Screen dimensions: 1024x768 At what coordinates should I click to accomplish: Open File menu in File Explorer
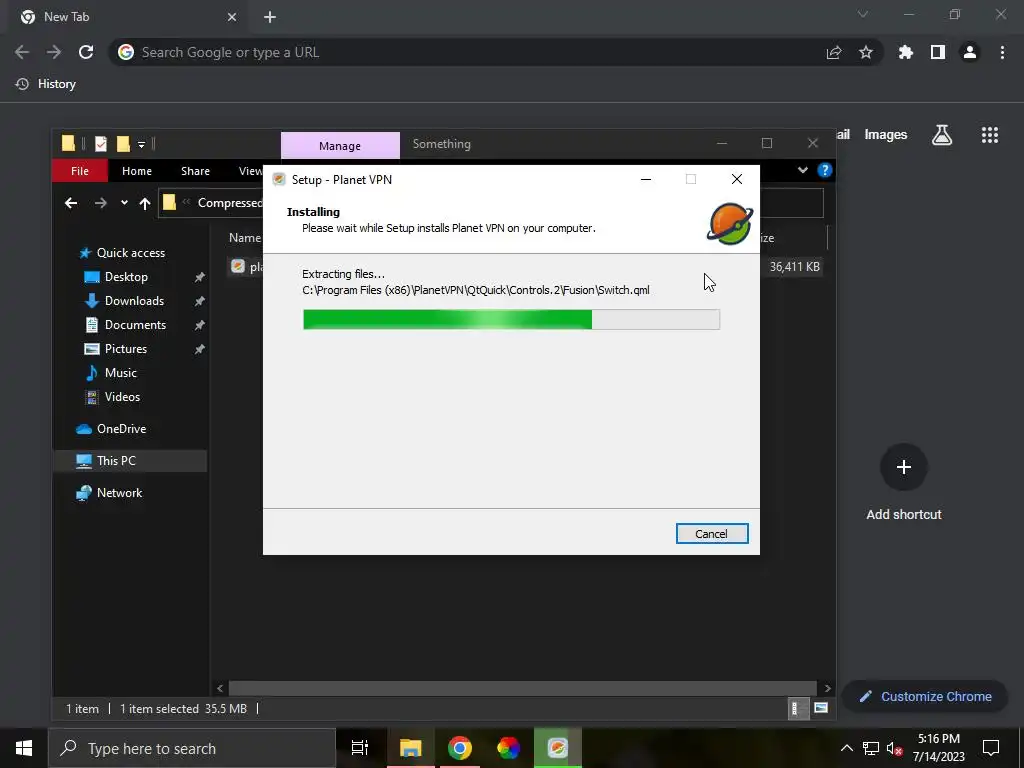pos(80,170)
